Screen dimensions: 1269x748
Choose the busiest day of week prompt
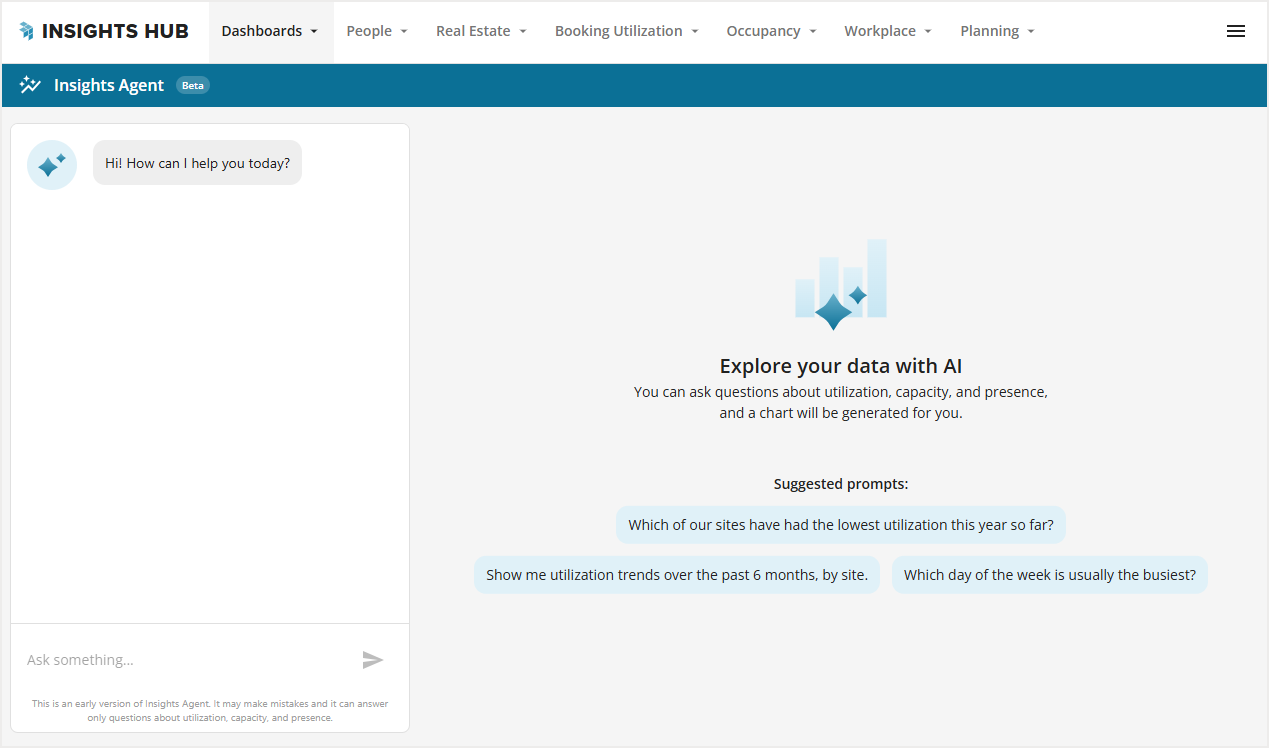[x=1049, y=575]
